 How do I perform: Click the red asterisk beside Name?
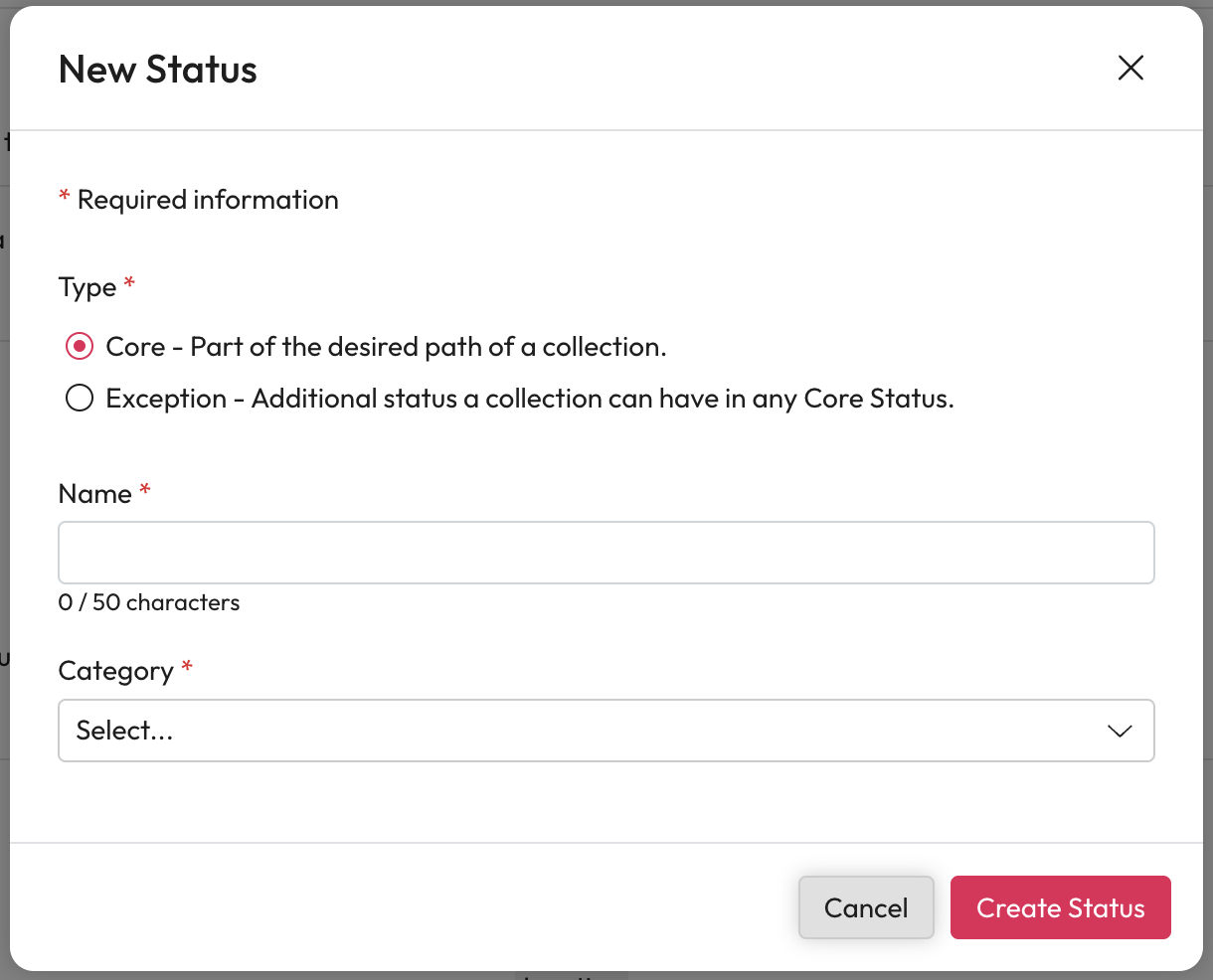tap(145, 490)
